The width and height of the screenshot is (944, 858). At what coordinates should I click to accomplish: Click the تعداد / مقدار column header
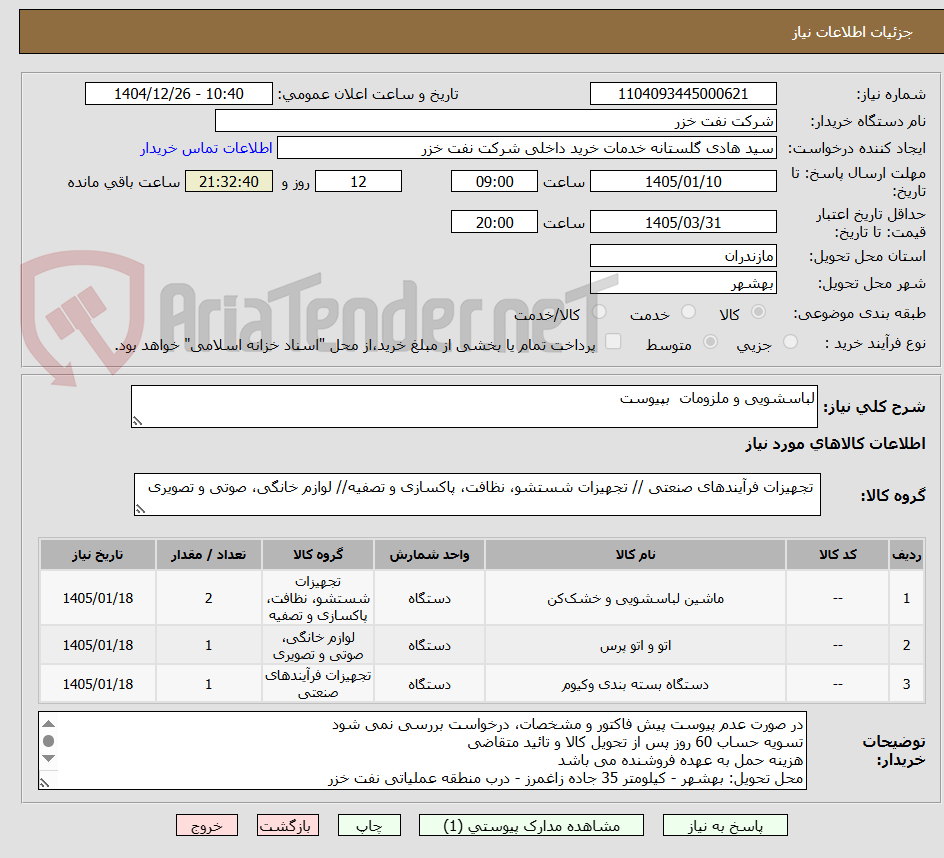tap(208, 555)
